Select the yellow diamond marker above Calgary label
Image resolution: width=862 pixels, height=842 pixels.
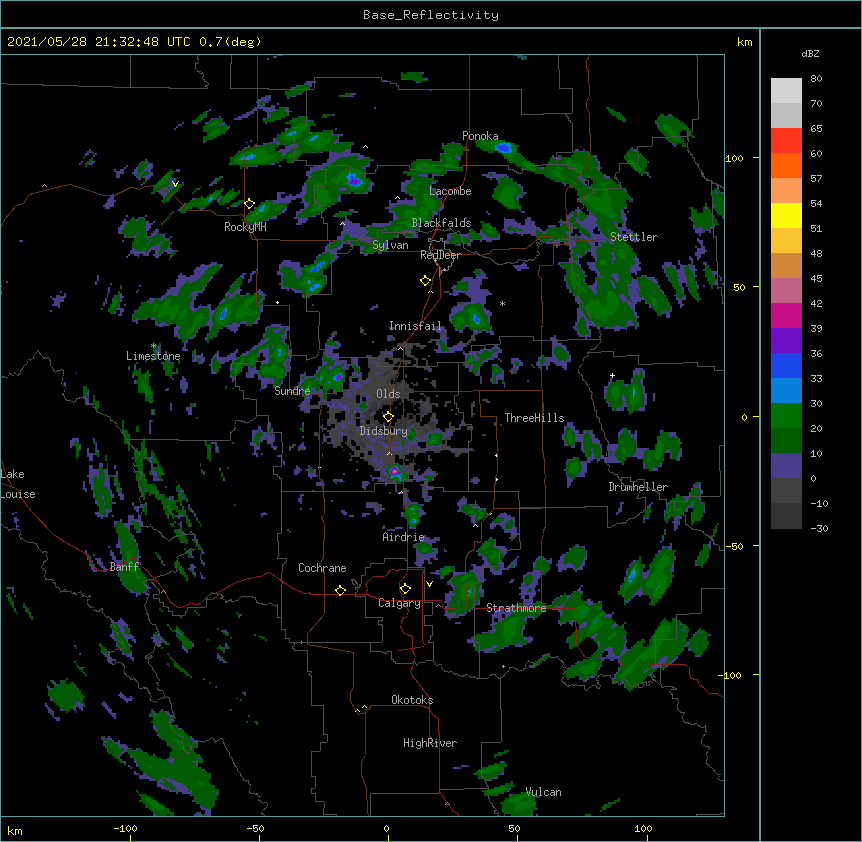click(x=405, y=589)
